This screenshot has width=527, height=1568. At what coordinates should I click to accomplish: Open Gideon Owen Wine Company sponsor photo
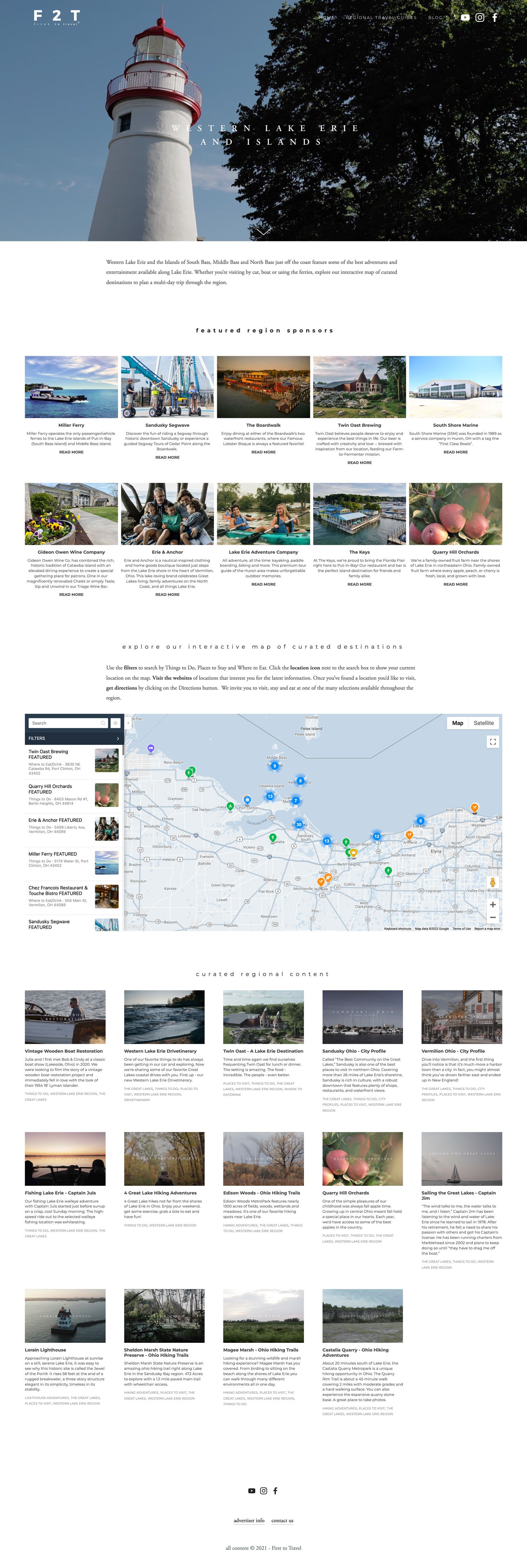click(x=71, y=514)
